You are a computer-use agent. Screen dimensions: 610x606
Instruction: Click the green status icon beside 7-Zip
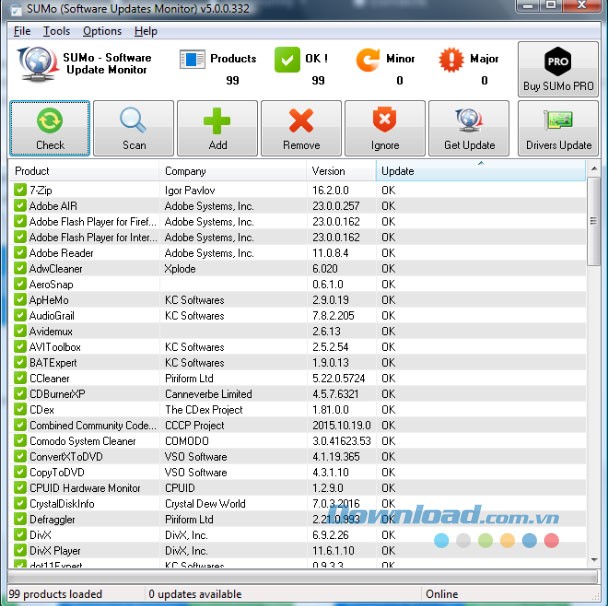click(20, 190)
